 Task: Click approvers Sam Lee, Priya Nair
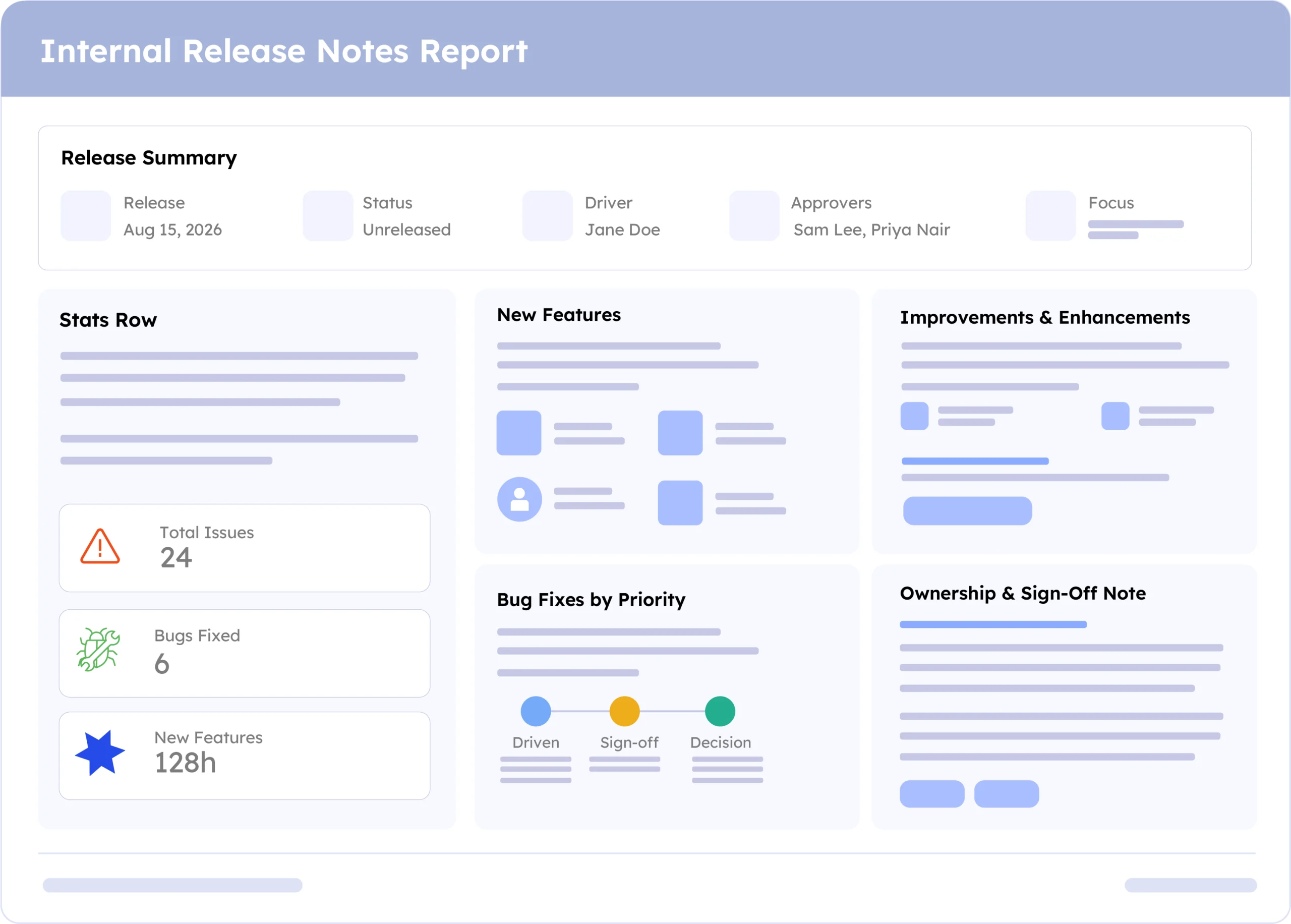872,230
